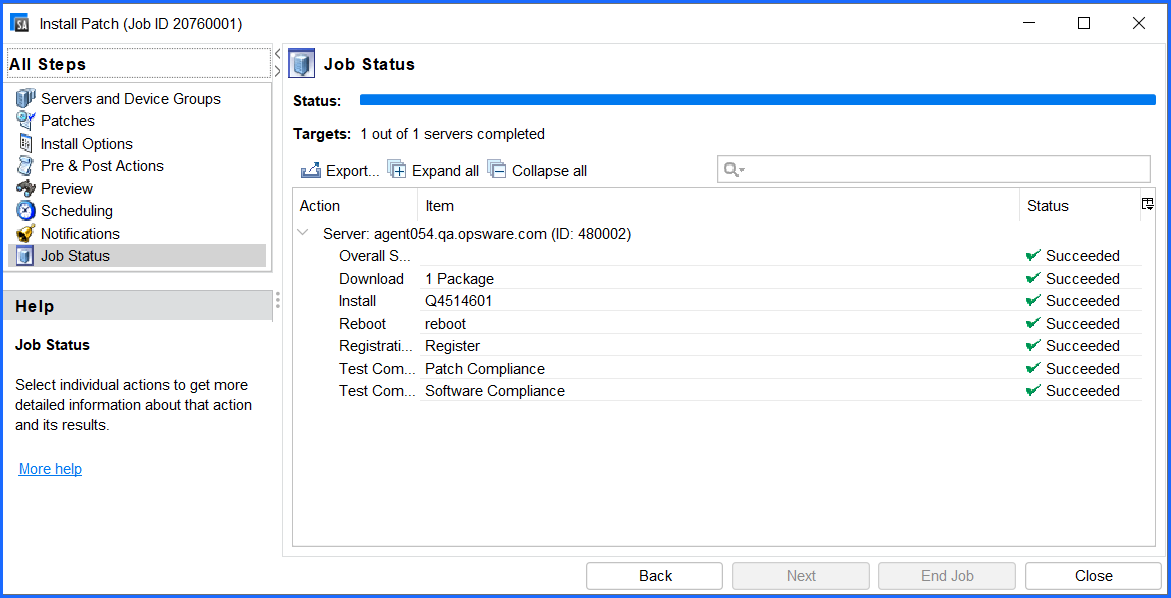
Task: Collapse the agent054.qa.opsware.com server node
Action: pos(304,234)
